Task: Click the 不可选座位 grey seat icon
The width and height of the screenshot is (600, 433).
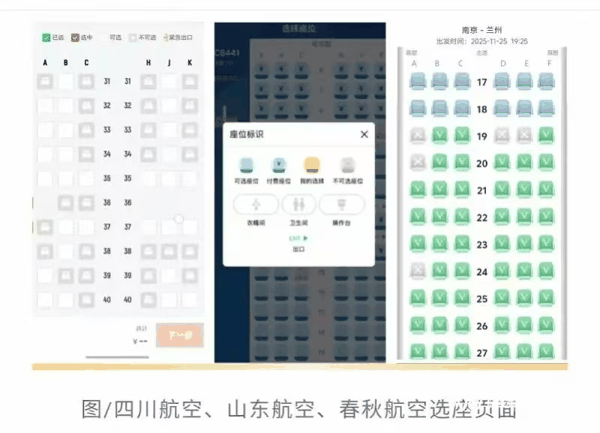Action: point(347,166)
